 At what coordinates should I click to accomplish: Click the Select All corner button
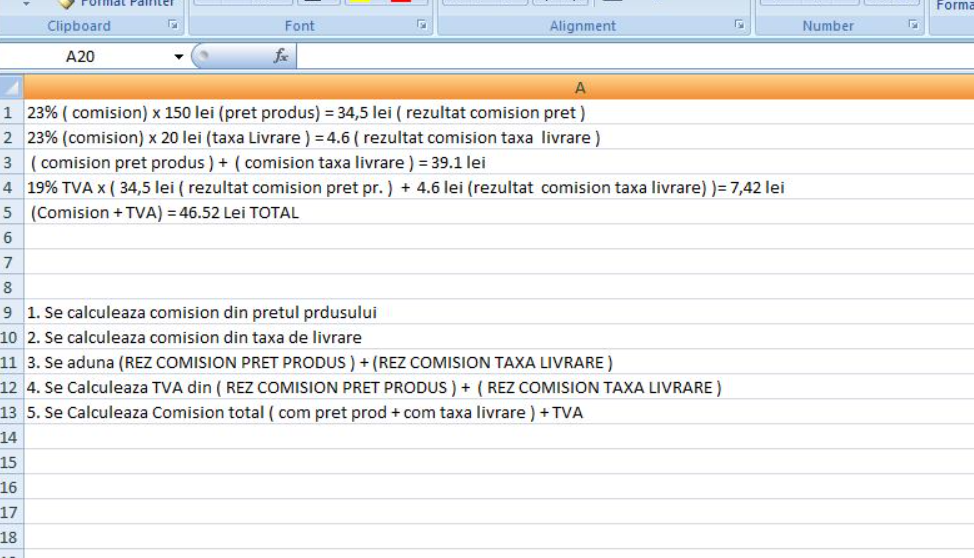click(x=11, y=88)
